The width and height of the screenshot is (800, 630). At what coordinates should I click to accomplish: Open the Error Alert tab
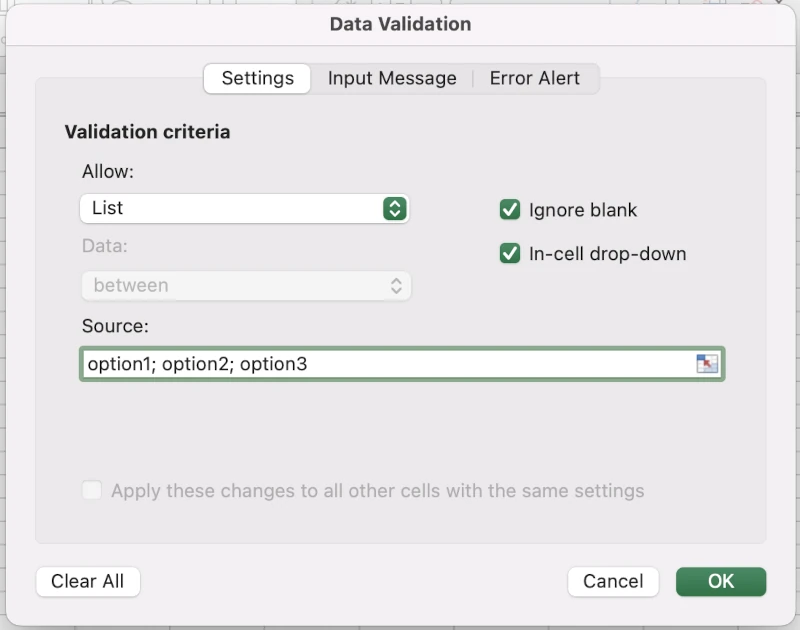534,78
